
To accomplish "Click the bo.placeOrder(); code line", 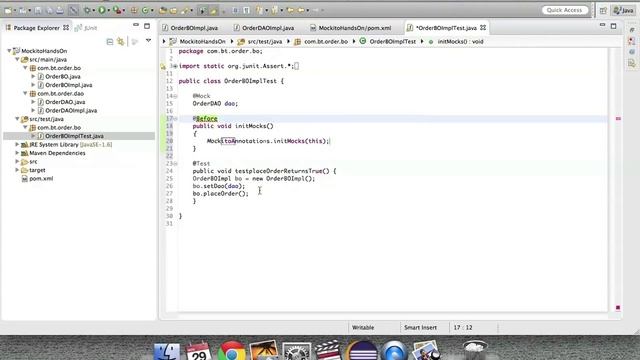I will pyautogui.click(x=220, y=193).
